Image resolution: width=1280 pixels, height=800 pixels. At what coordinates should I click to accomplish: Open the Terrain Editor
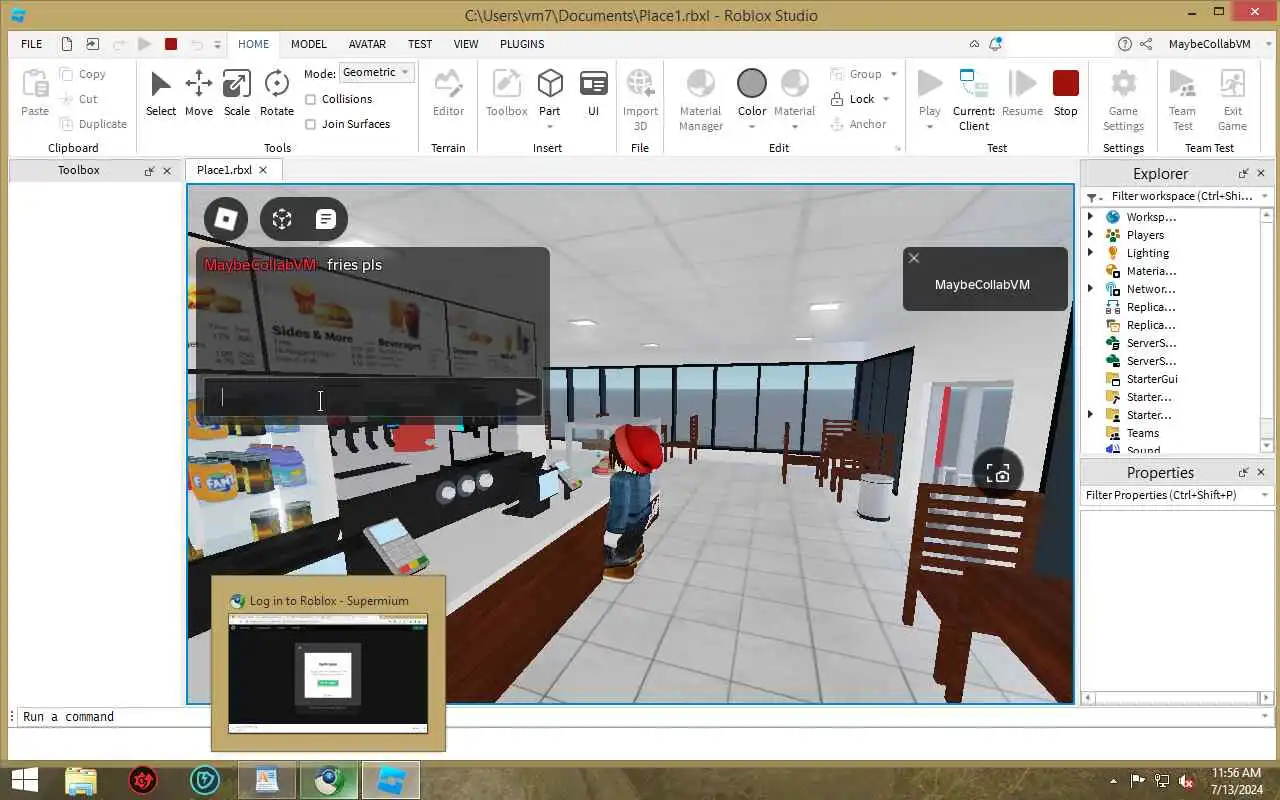click(448, 94)
